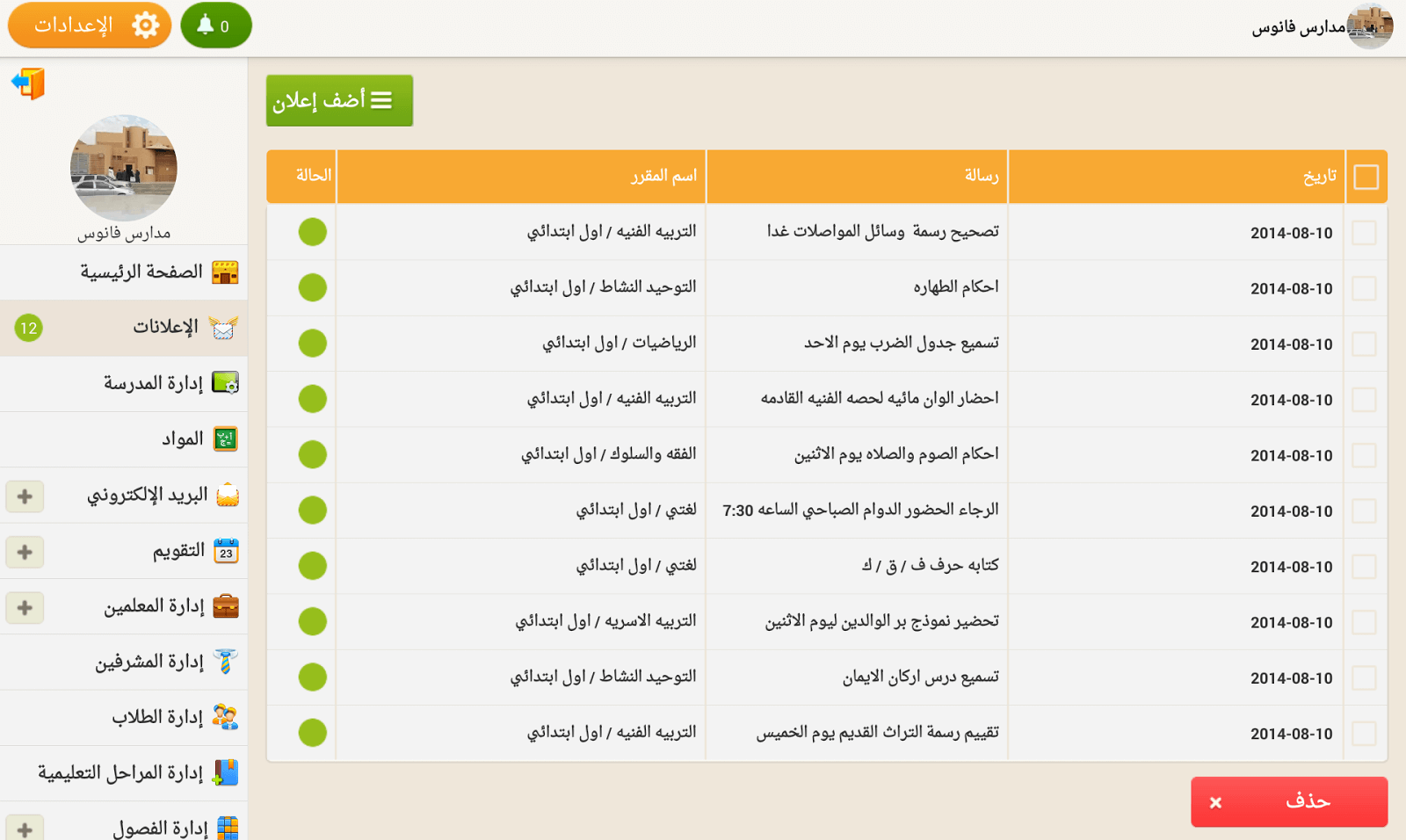Viewport: 1406px width, 840px height.
Task: Click the notification bell icon
Action: (x=206, y=25)
